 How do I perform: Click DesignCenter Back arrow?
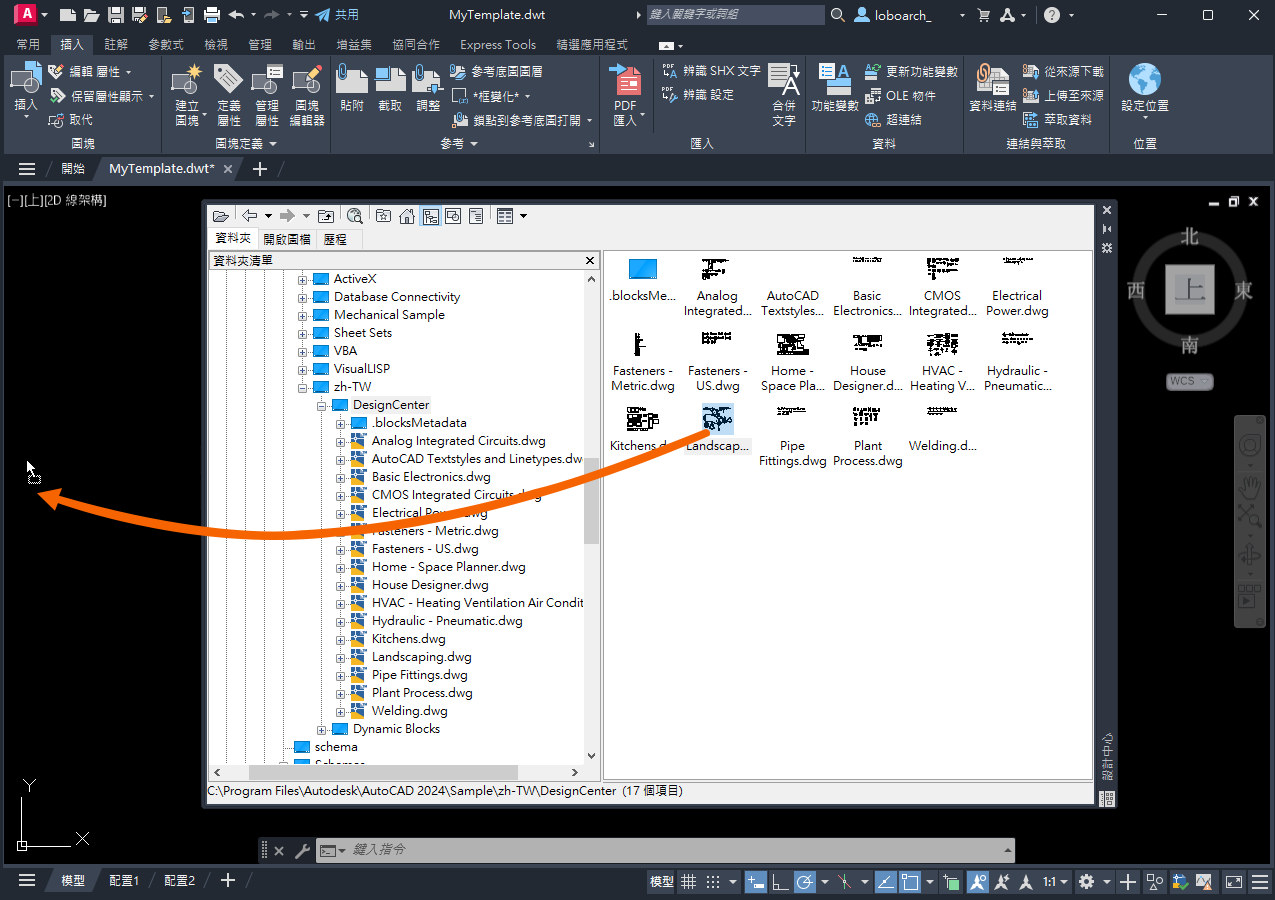[250, 215]
